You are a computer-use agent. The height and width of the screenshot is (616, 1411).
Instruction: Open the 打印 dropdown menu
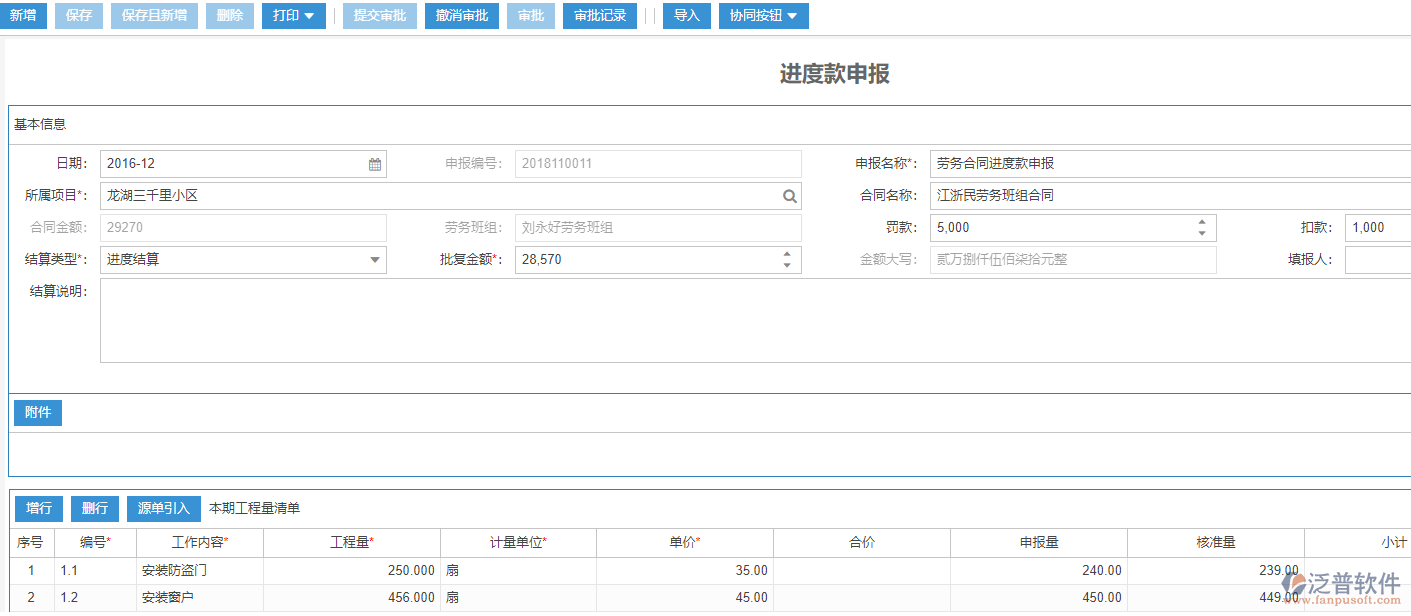[293, 16]
